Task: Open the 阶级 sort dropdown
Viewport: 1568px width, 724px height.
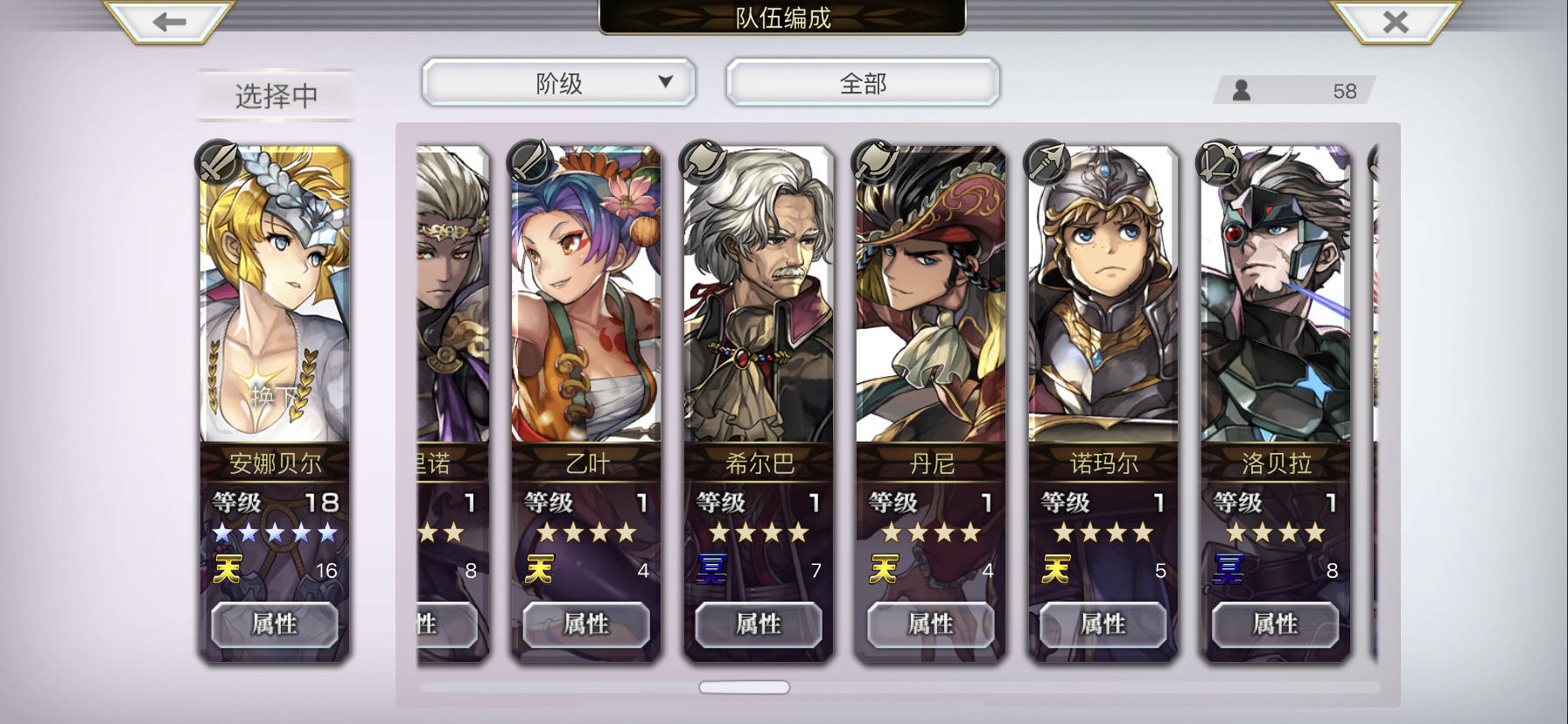Action: click(x=558, y=83)
